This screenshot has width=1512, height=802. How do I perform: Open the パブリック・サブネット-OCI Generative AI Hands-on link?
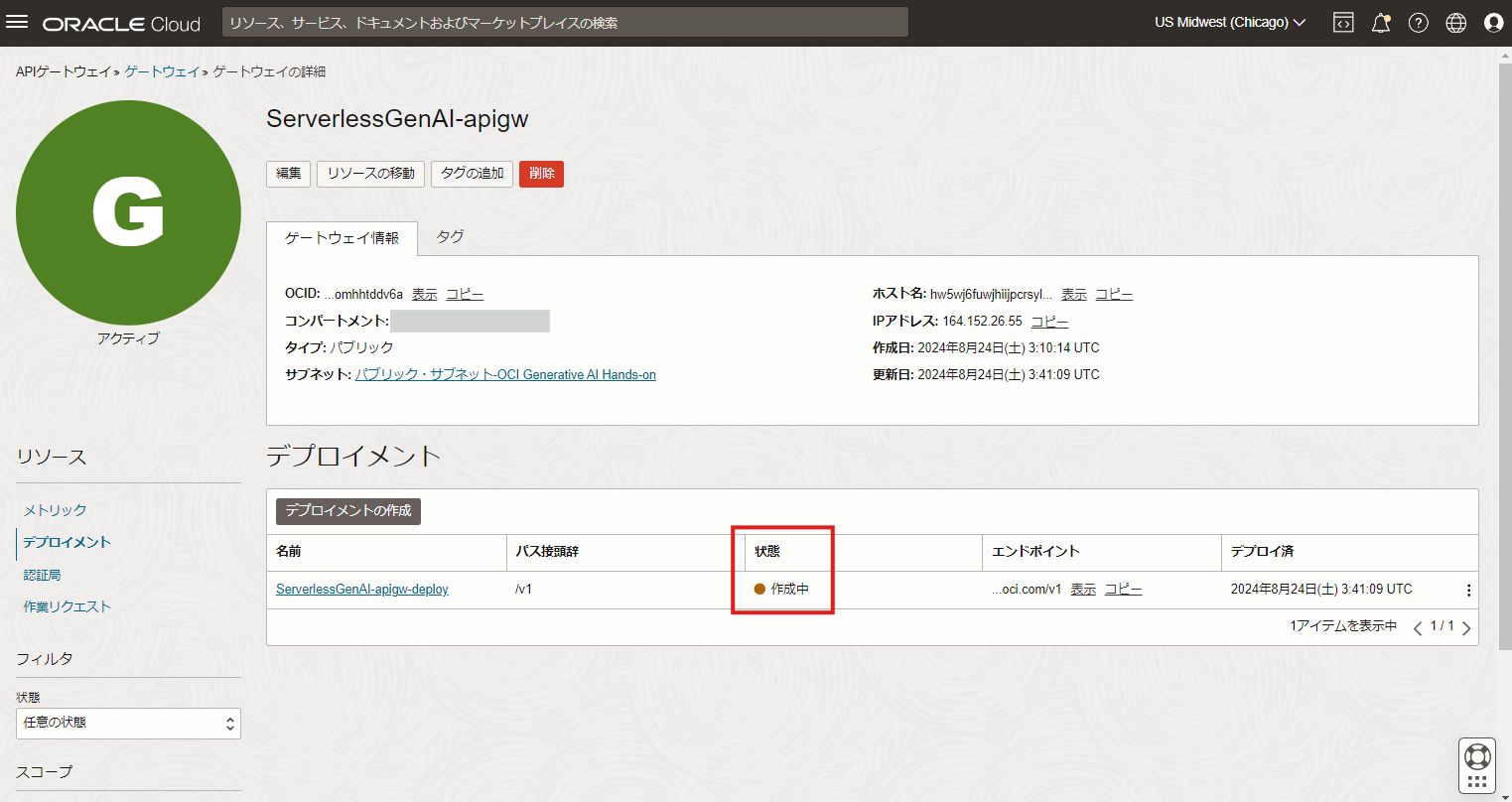pos(505,375)
